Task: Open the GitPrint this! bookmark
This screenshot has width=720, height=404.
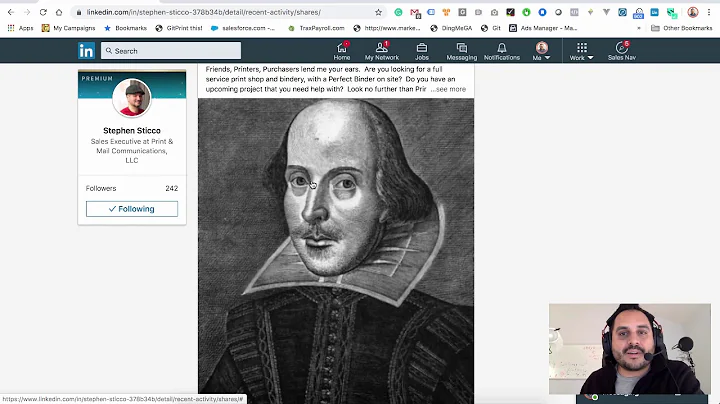Action: coord(179,28)
